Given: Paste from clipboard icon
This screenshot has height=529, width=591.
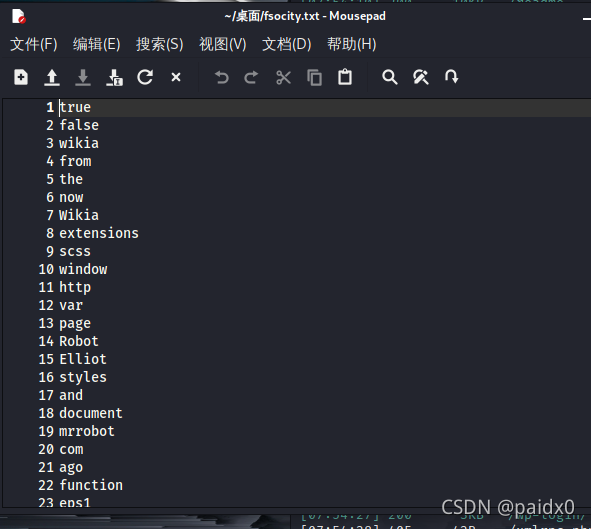Looking at the screenshot, I should click(345, 77).
